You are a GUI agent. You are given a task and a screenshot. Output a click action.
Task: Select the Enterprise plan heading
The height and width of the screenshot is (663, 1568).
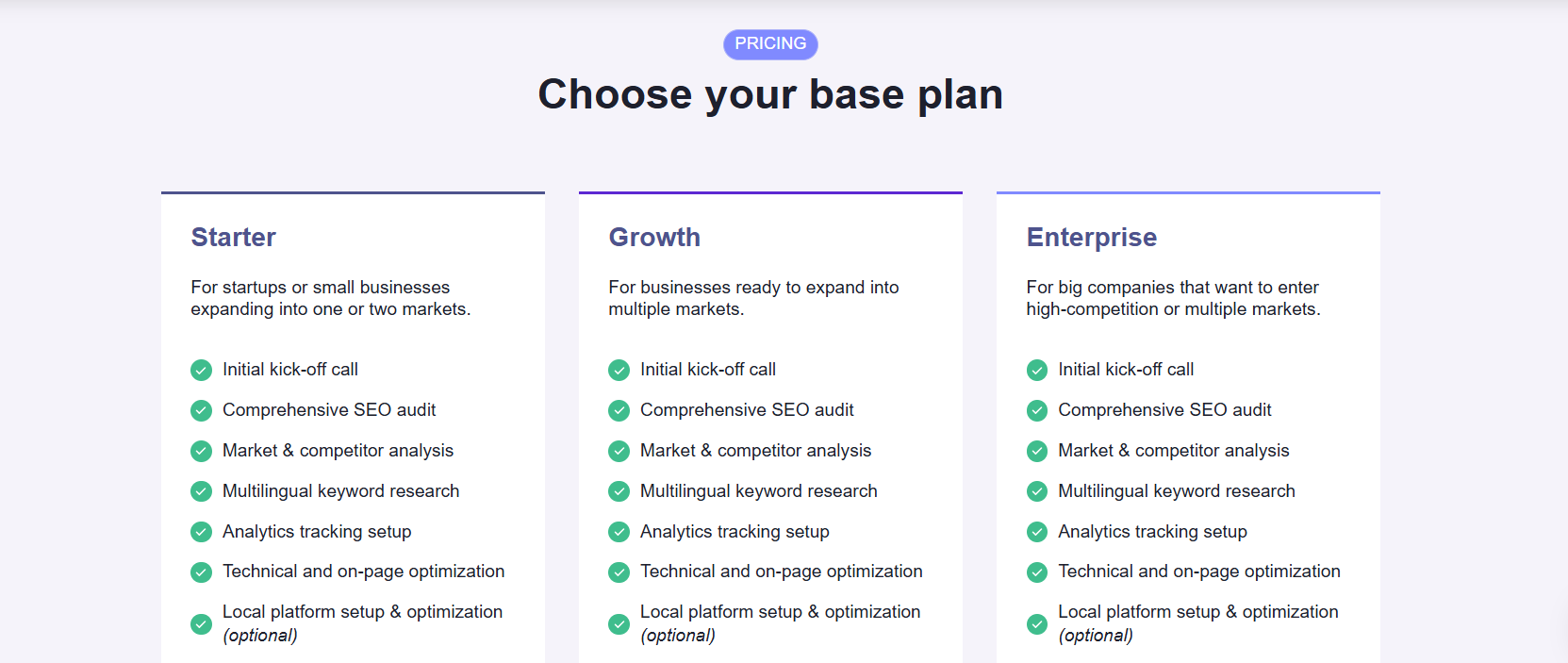click(x=1092, y=238)
